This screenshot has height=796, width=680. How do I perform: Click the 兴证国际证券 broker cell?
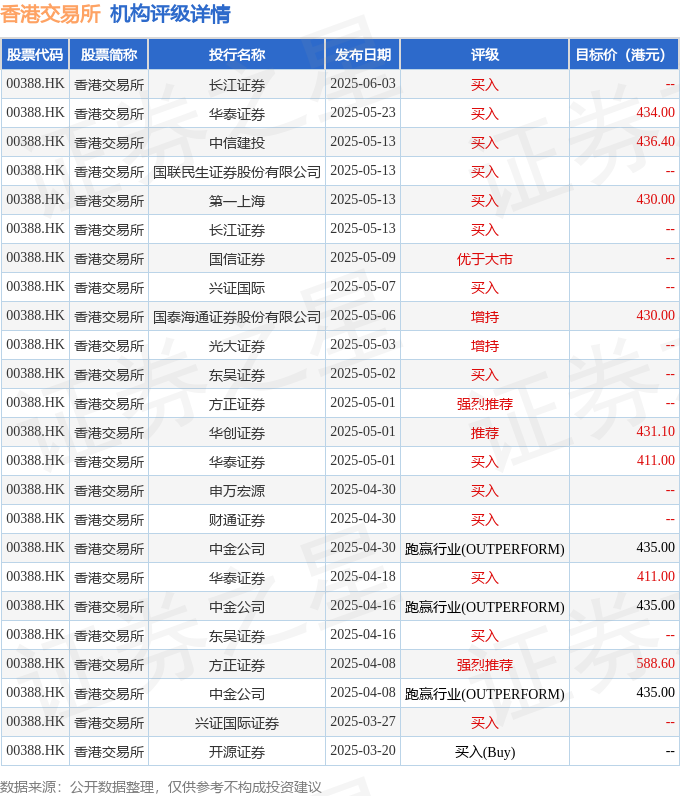(237, 723)
